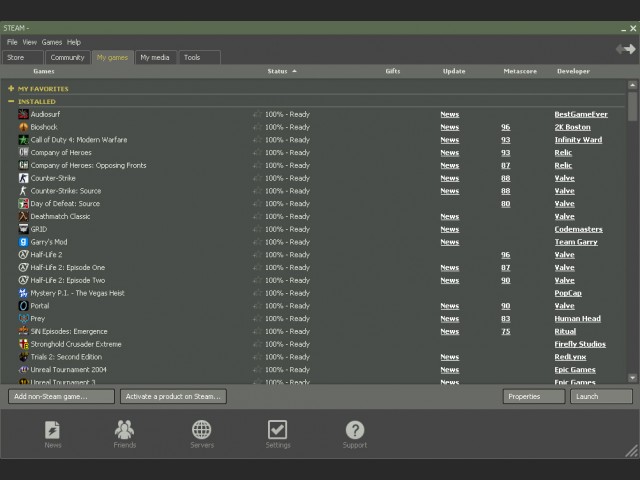Viewport: 640px width, 480px height.
Task: Open the News link for Bioshock
Action: pos(450,127)
